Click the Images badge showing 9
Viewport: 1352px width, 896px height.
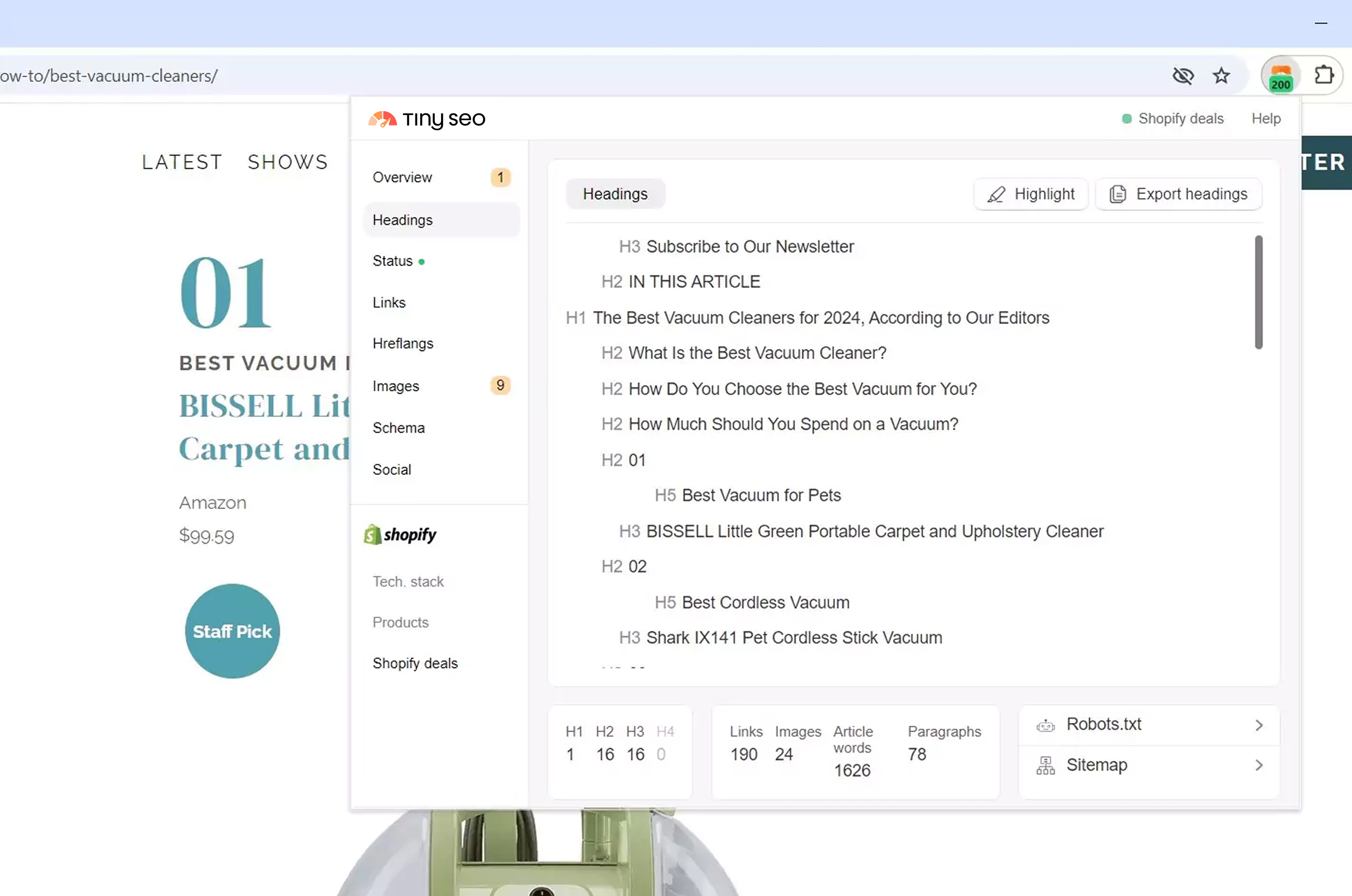pos(500,386)
